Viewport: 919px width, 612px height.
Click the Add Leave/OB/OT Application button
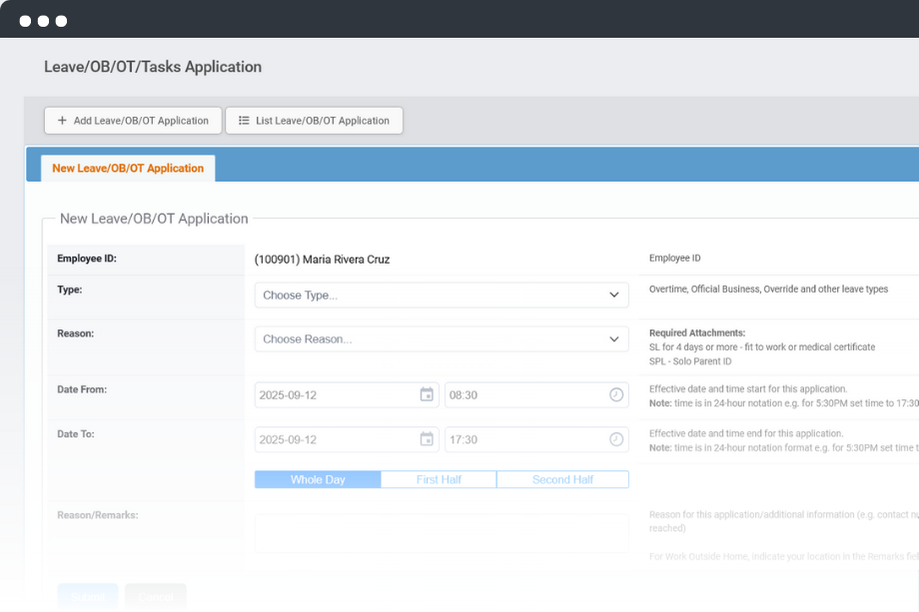(132, 121)
